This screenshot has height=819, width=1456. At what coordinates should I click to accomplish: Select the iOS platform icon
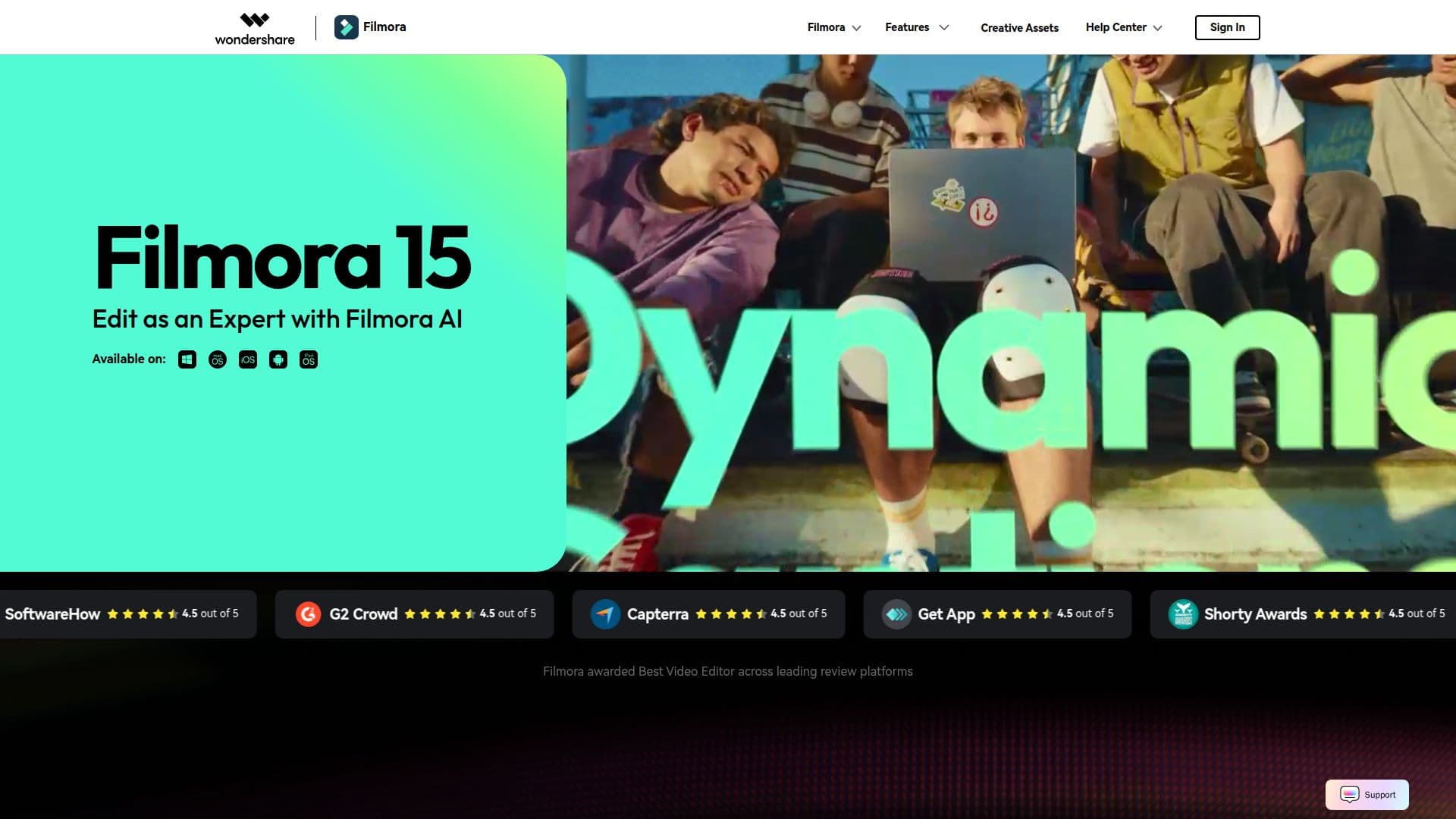pyautogui.click(x=248, y=359)
